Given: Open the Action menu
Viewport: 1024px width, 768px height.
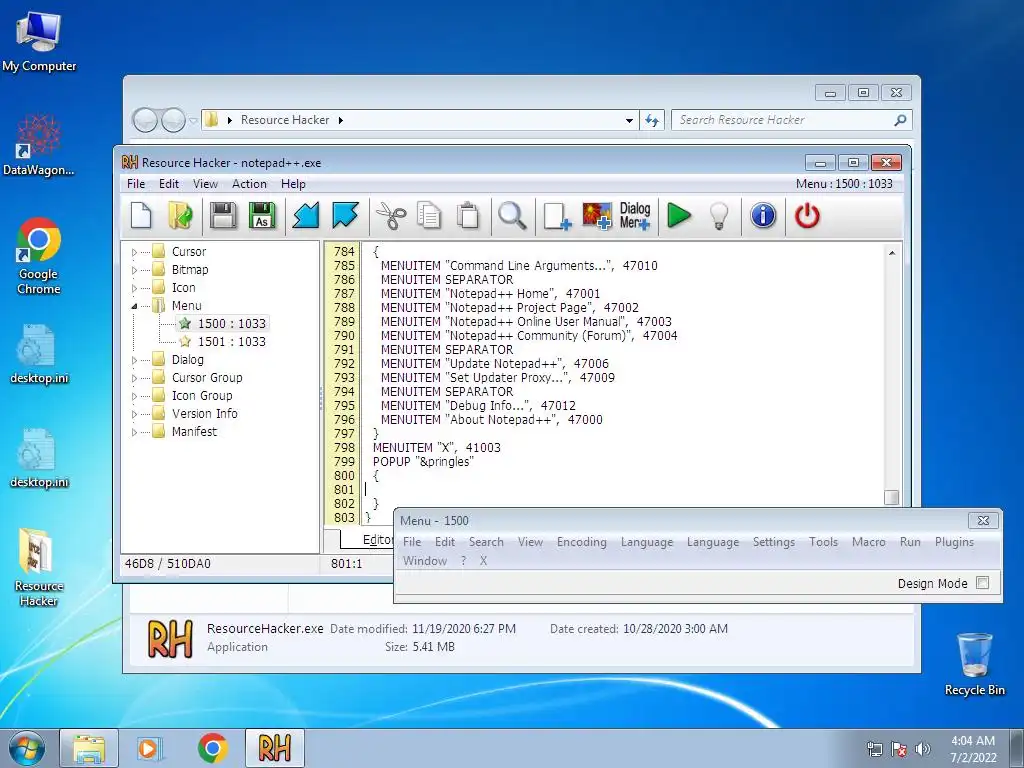Looking at the screenshot, I should pos(249,184).
